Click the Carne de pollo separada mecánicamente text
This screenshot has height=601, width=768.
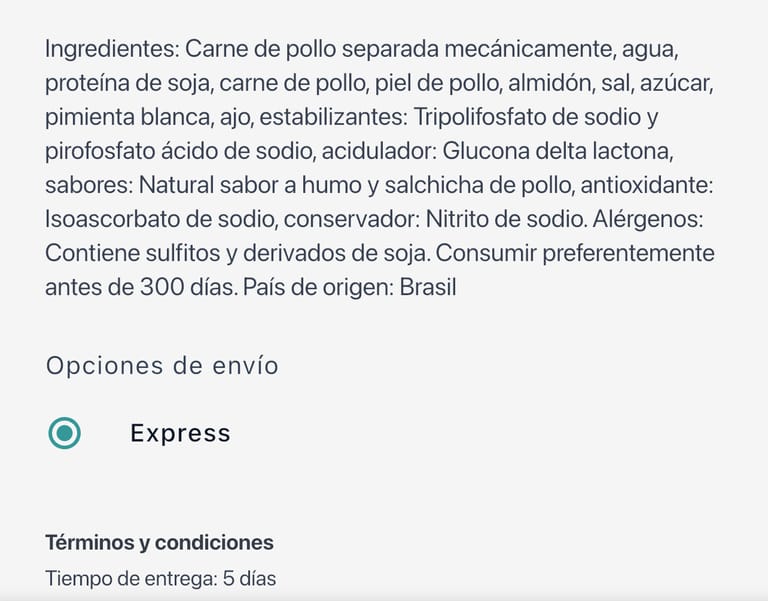point(400,49)
